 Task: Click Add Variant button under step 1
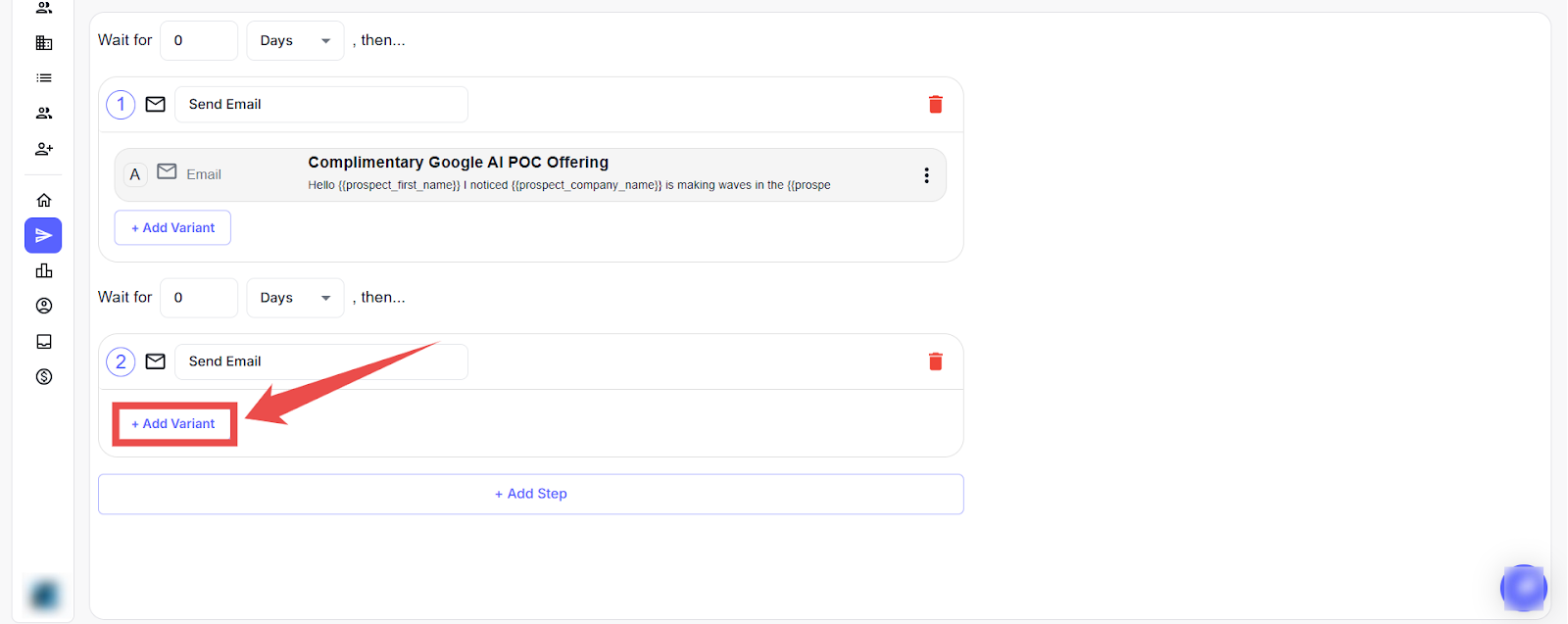pos(173,228)
